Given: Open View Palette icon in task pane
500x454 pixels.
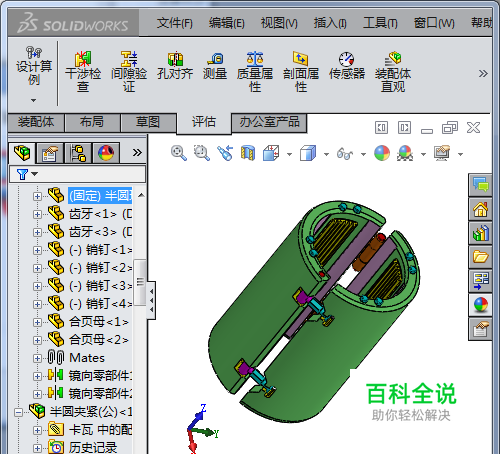Looking at the screenshot, I should pos(480,281).
